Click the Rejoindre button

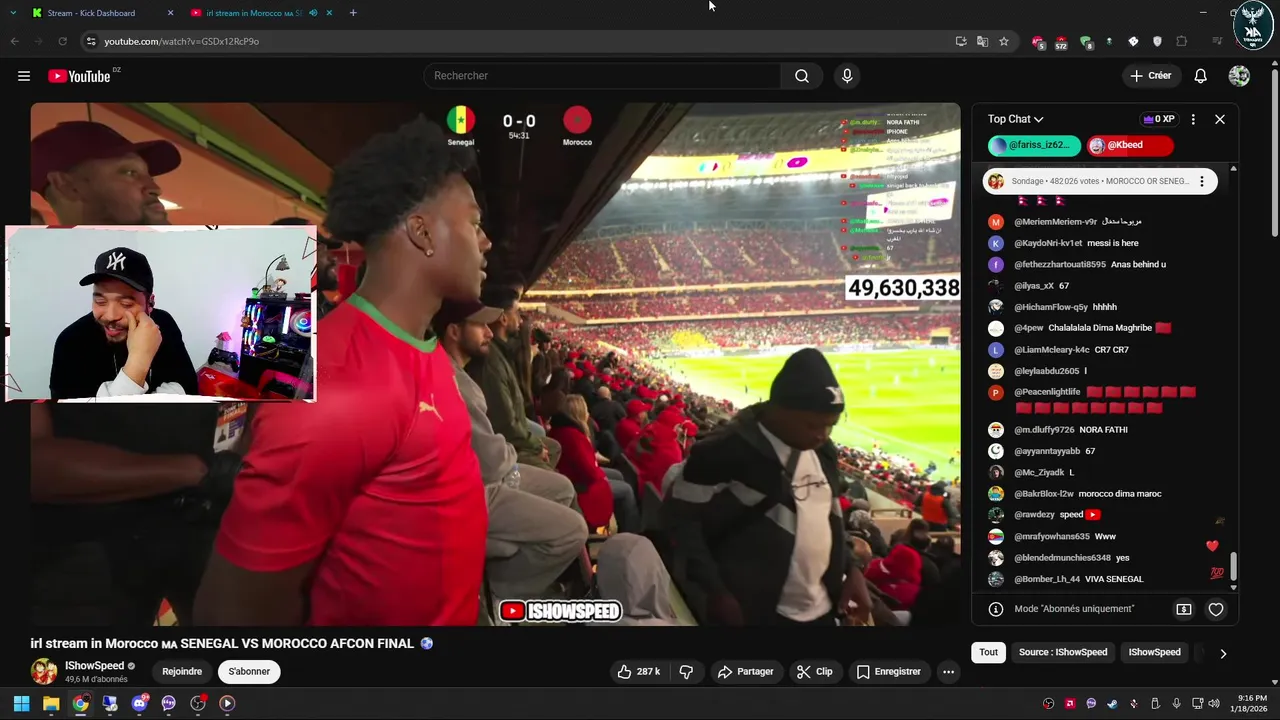182,672
